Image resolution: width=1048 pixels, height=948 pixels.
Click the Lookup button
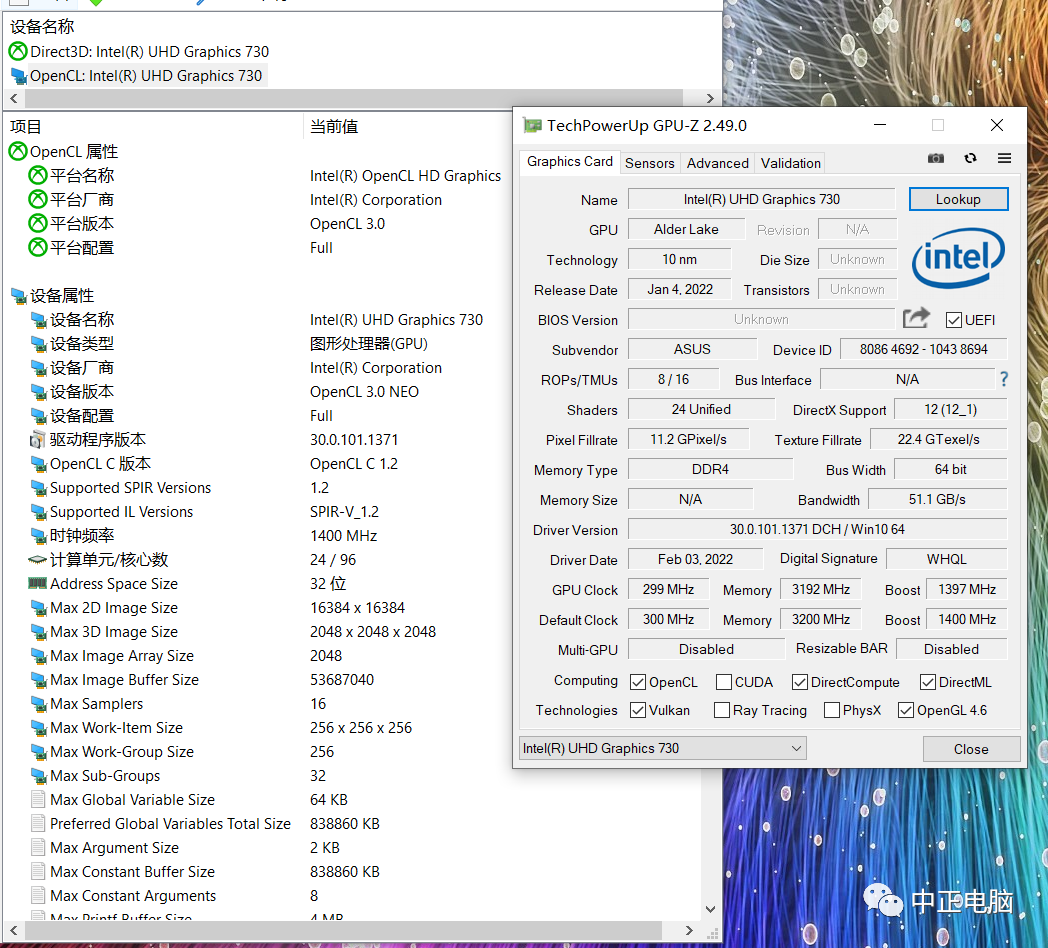[x=958, y=199]
